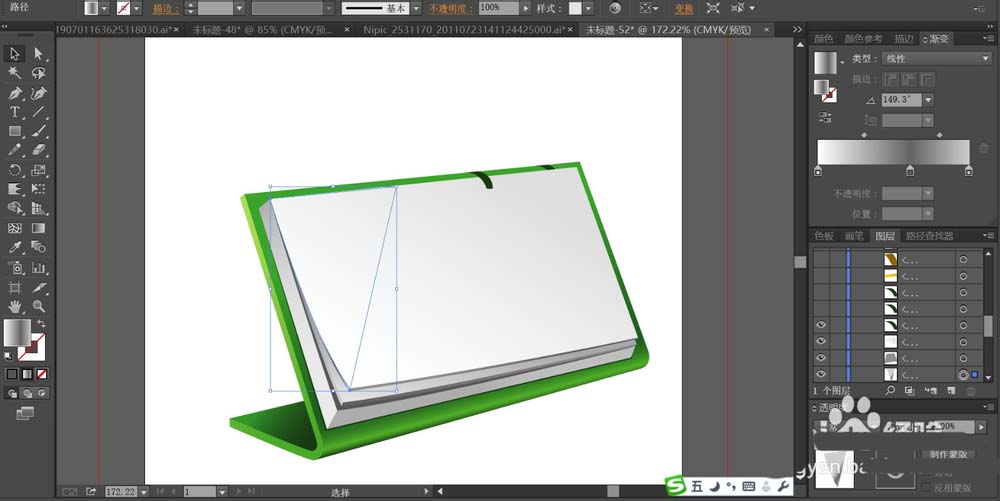This screenshot has height=501, width=1000.
Task: Switch to document tab 未标题-48*
Action: (262, 29)
